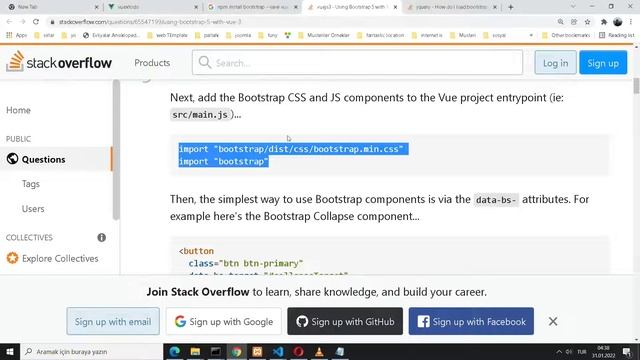Click the volume icon in system tray
The height and width of the screenshot is (360, 640).
[x=569, y=351]
